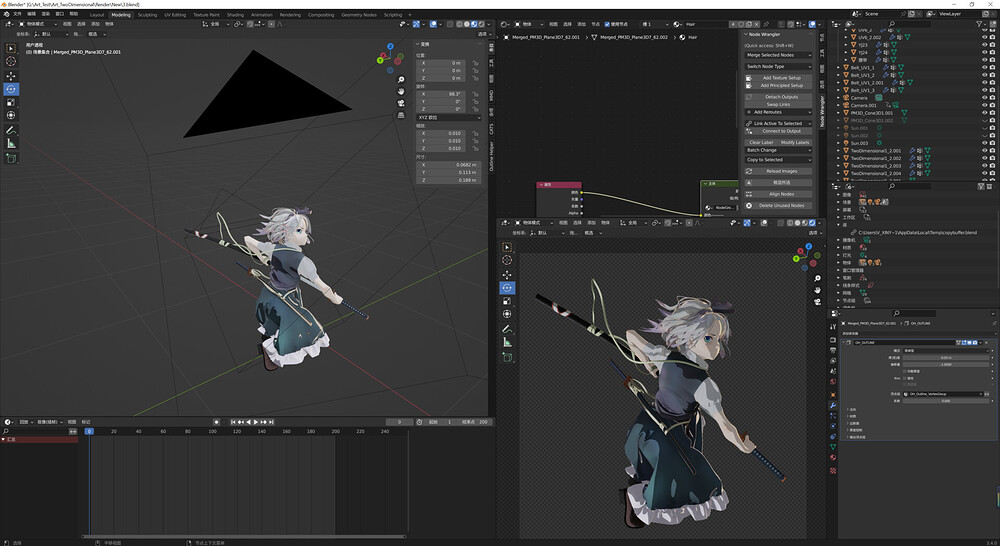This screenshot has height=546, width=1000.
Task: Open the Tool settings tab in Properties
Action: (833, 326)
